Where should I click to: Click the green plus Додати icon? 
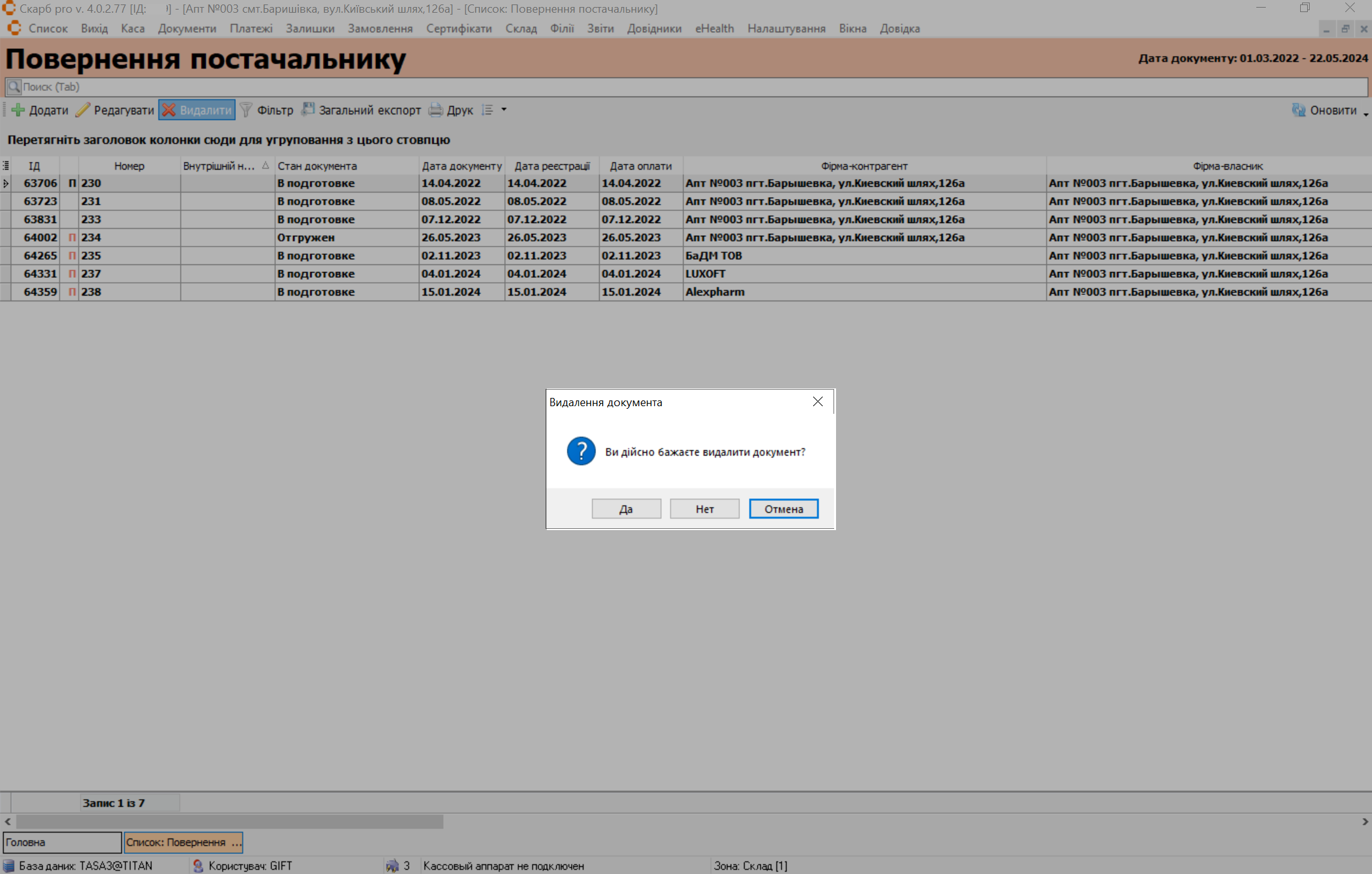click(18, 110)
